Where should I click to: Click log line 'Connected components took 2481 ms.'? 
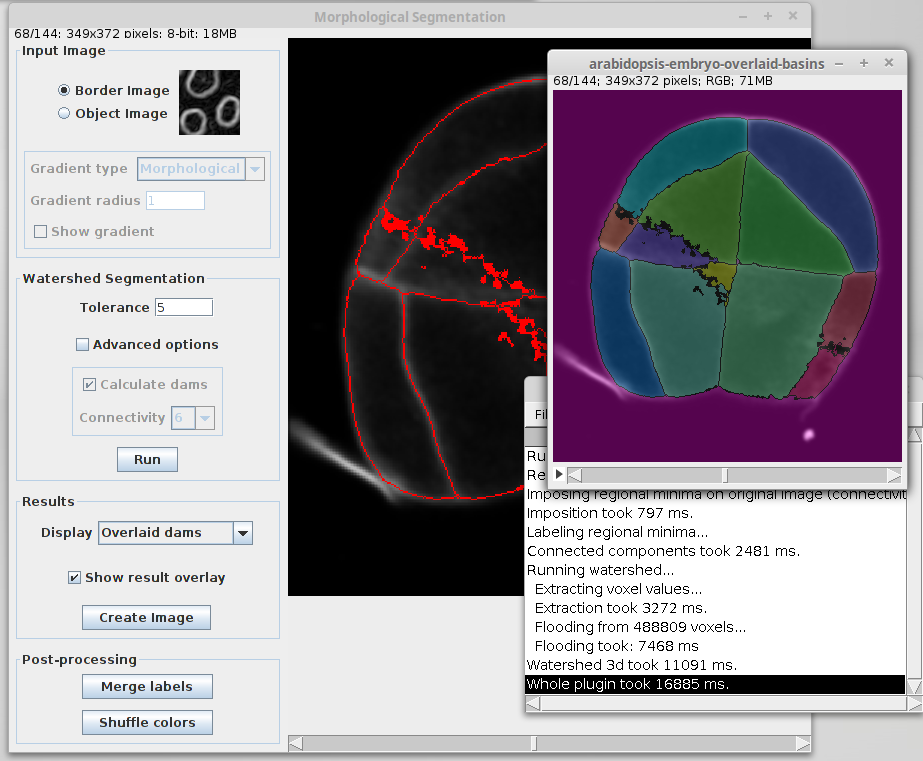pos(663,551)
